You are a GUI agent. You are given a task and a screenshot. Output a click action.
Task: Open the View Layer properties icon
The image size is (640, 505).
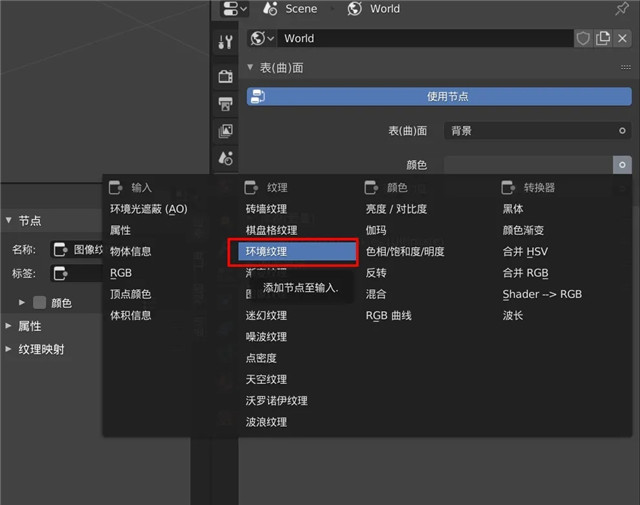[x=225, y=131]
